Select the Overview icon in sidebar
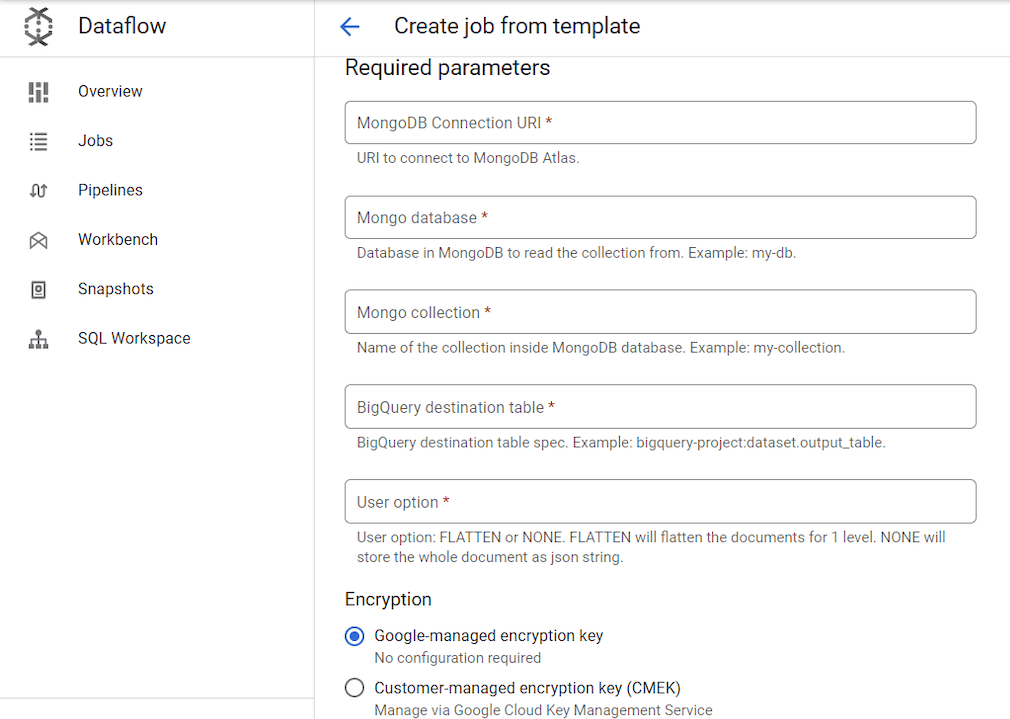This screenshot has width=1010, height=719. click(x=38, y=91)
